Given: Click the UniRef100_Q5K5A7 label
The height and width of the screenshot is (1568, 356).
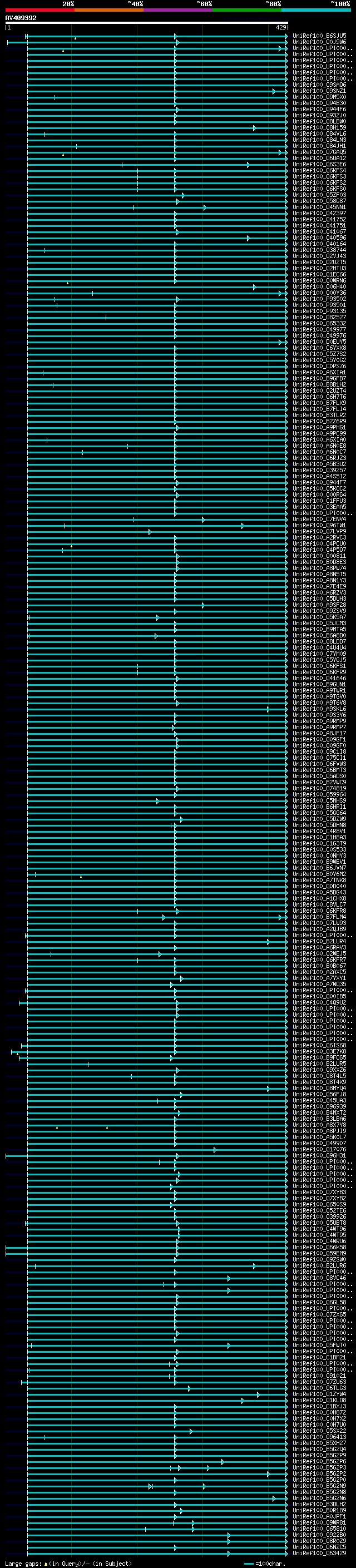Looking at the screenshot, I should (x=319, y=617).
